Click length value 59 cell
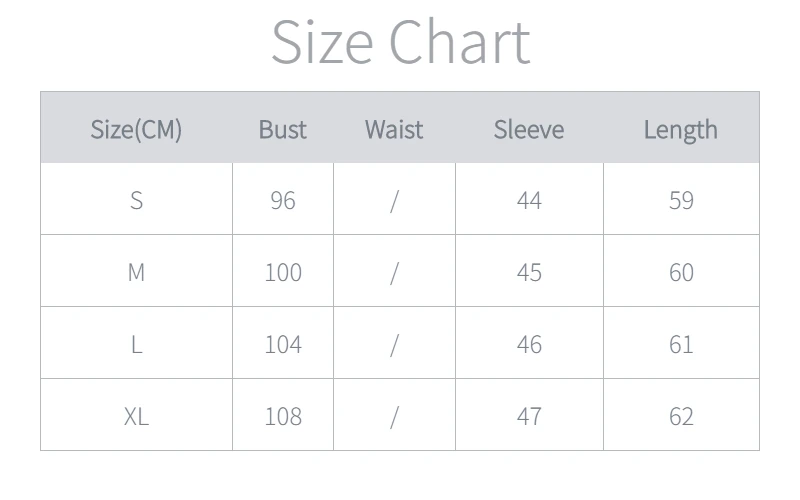The height and width of the screenshot is (500, 800). [x=681, y=200]
